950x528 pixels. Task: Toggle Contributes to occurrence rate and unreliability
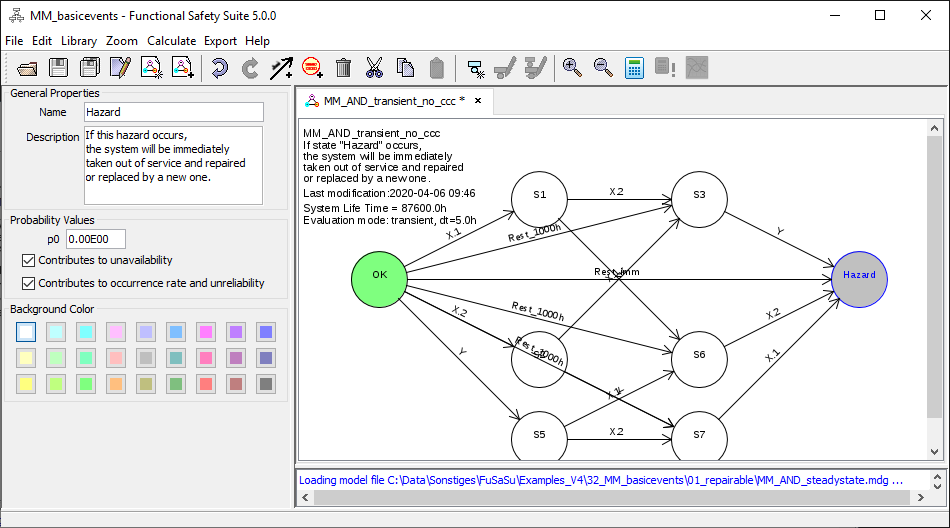pos(29,283)
